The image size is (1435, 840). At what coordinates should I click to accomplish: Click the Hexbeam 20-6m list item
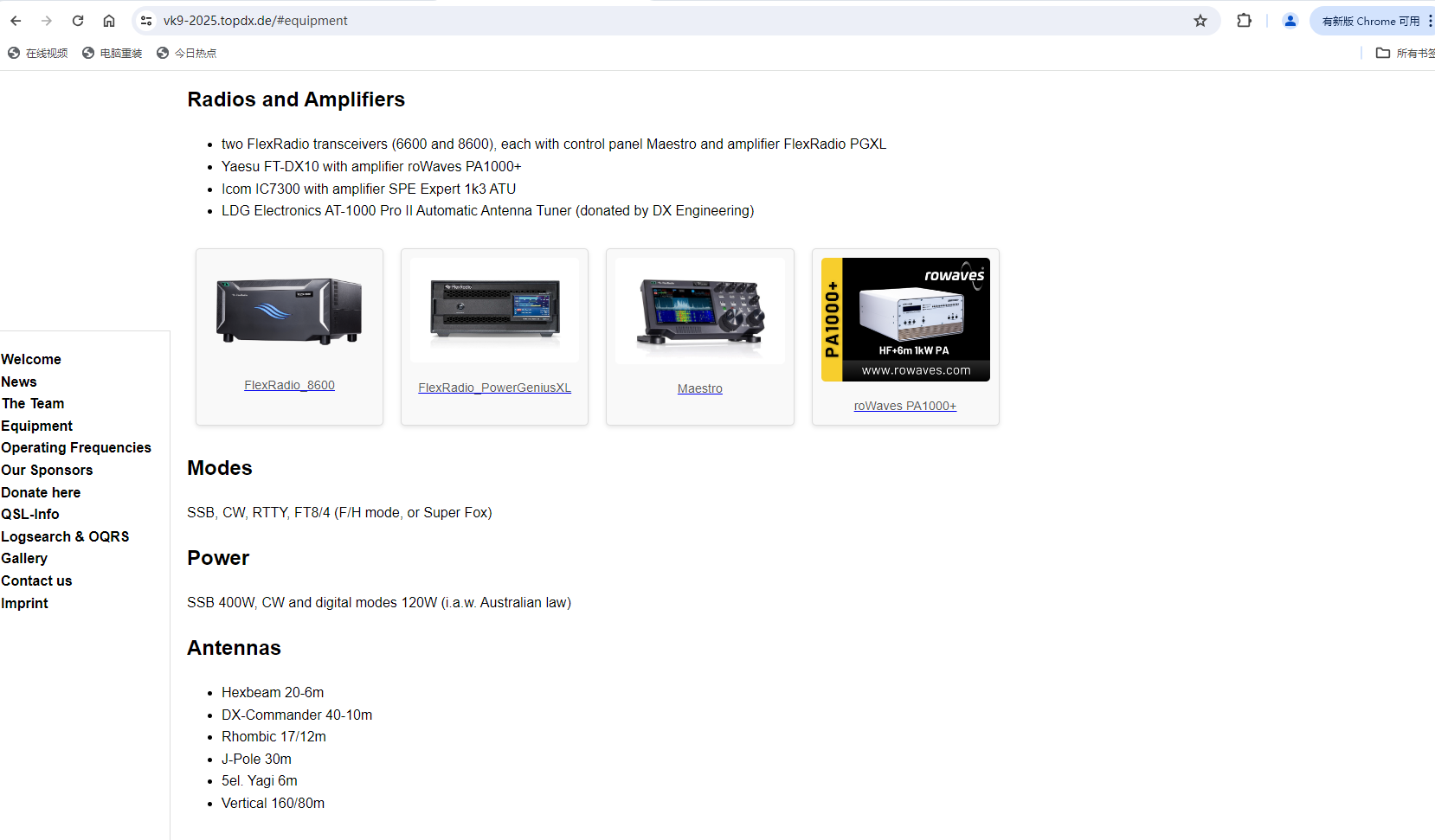tap(273, 692)
